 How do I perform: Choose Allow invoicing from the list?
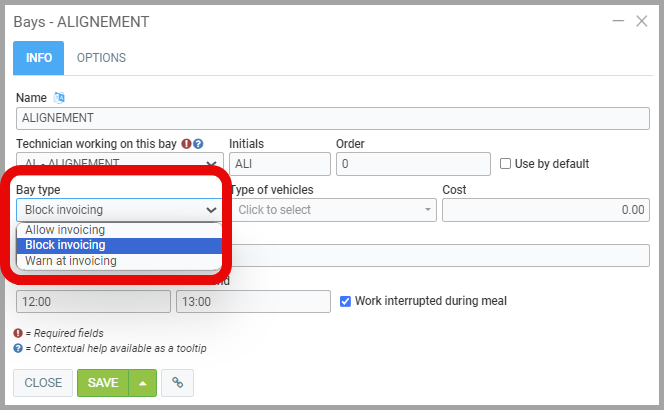point(65,230)
